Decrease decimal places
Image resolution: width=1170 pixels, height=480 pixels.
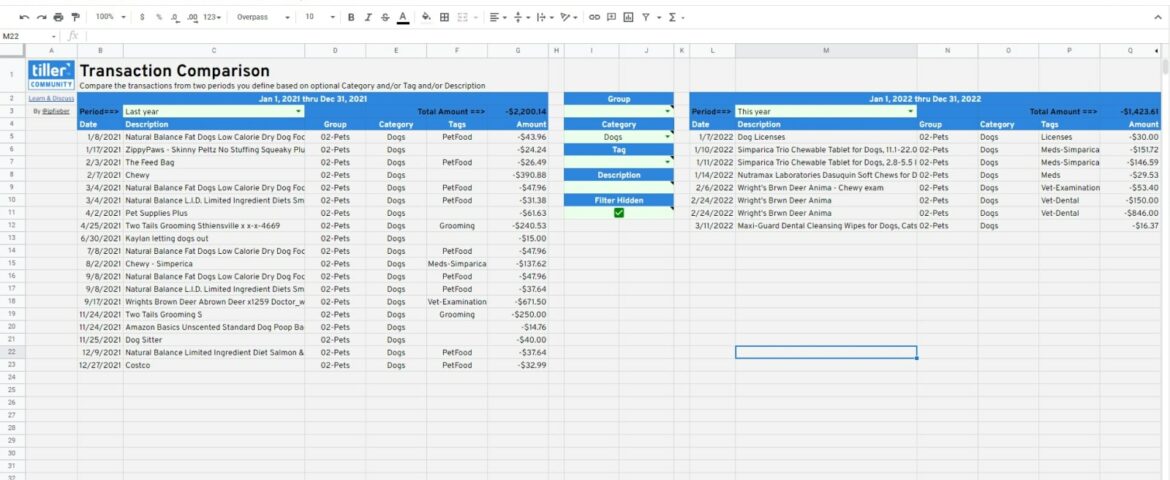(x=175, y=16)
